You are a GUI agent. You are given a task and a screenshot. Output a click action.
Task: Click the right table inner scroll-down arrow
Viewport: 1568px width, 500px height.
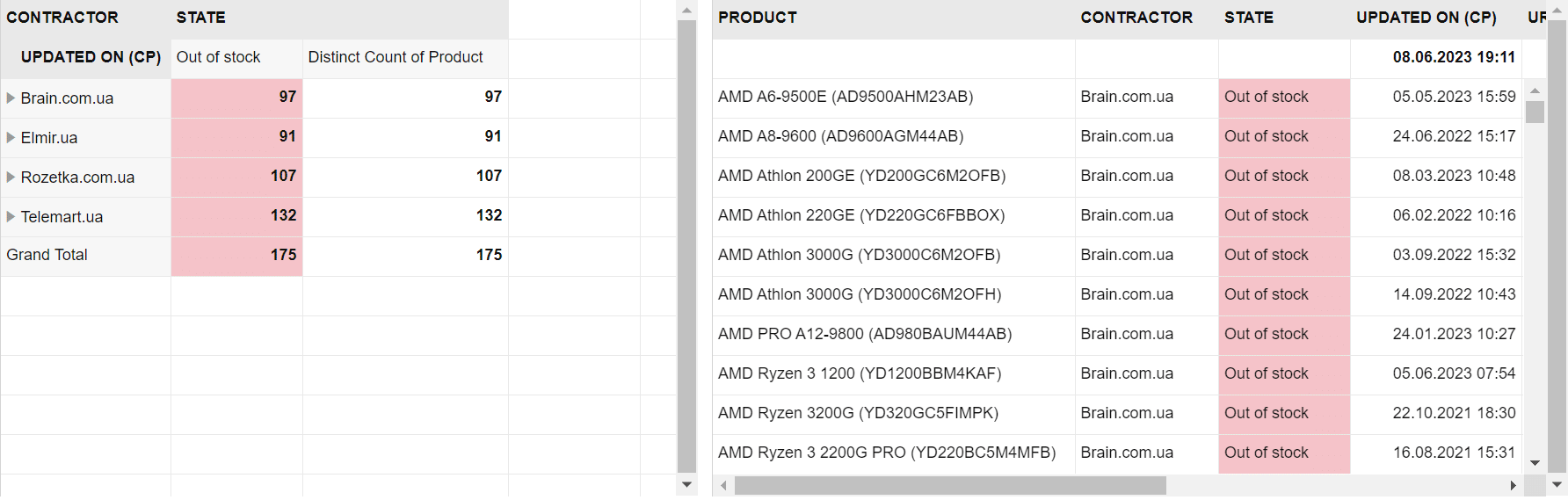(x=1535, y=463)
